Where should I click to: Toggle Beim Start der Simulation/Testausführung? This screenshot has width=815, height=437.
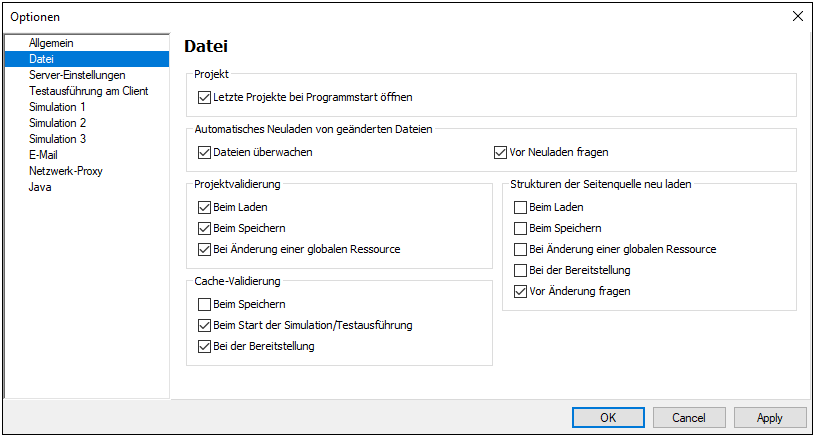[x=205, y=325]
